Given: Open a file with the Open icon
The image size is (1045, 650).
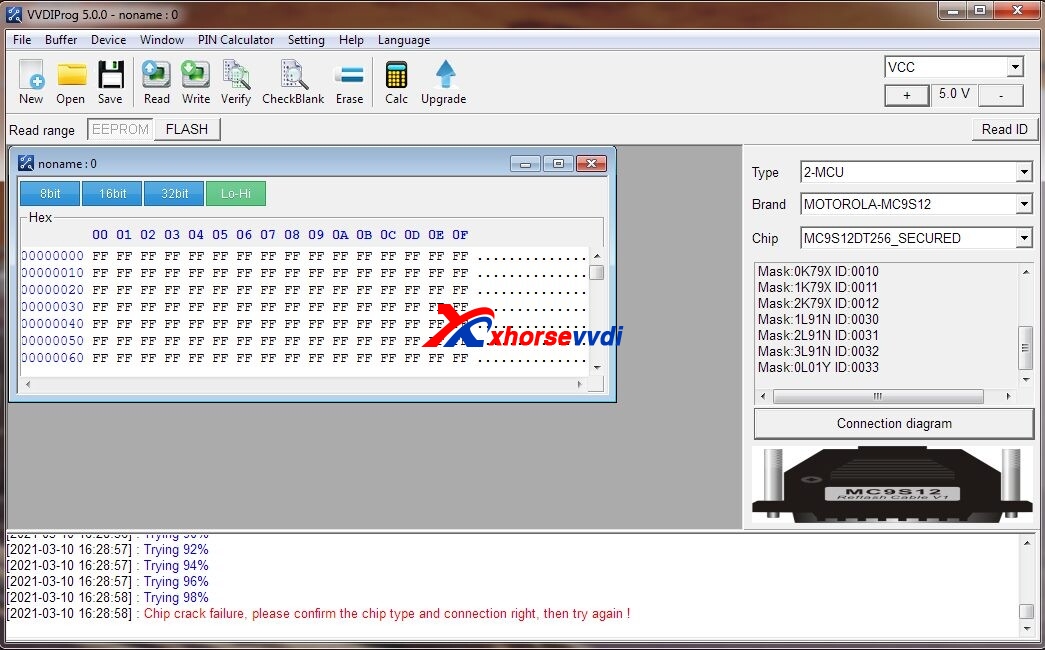Looking at the screenshot, I should coord(71,81).
